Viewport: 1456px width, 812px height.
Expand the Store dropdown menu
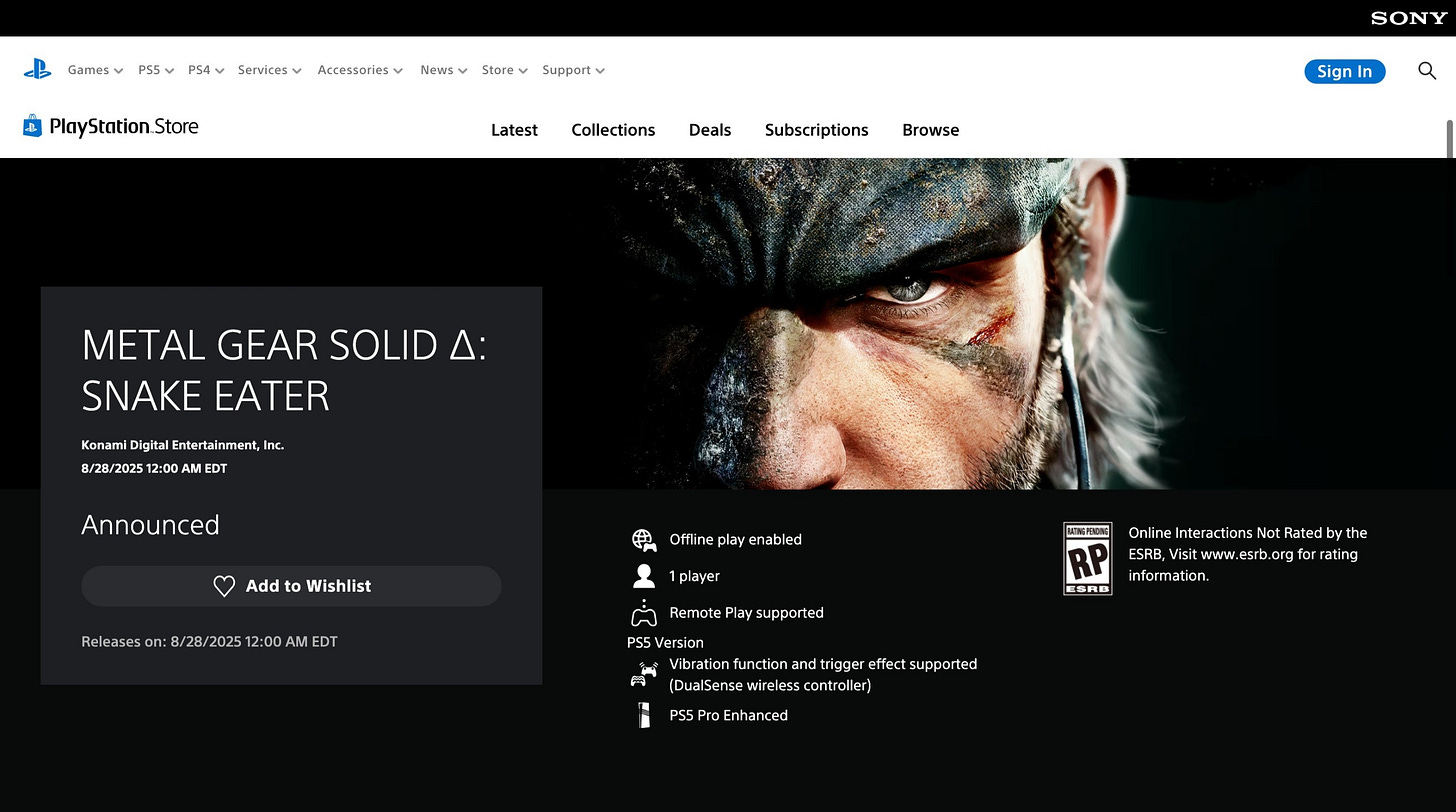pos(505,70)
